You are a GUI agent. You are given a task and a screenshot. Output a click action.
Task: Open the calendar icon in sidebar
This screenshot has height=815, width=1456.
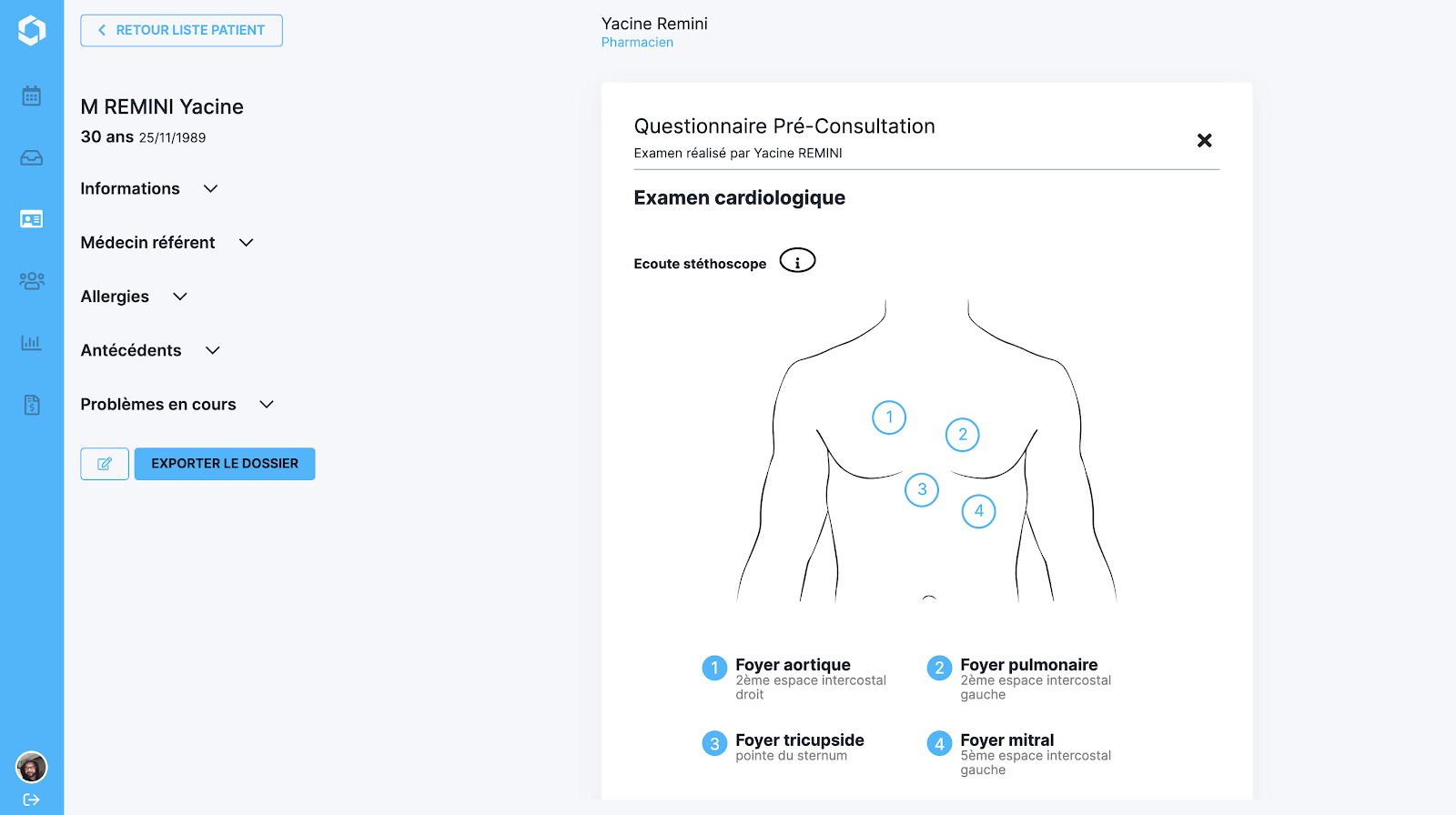pyautogui.click(x=32, y=96)
